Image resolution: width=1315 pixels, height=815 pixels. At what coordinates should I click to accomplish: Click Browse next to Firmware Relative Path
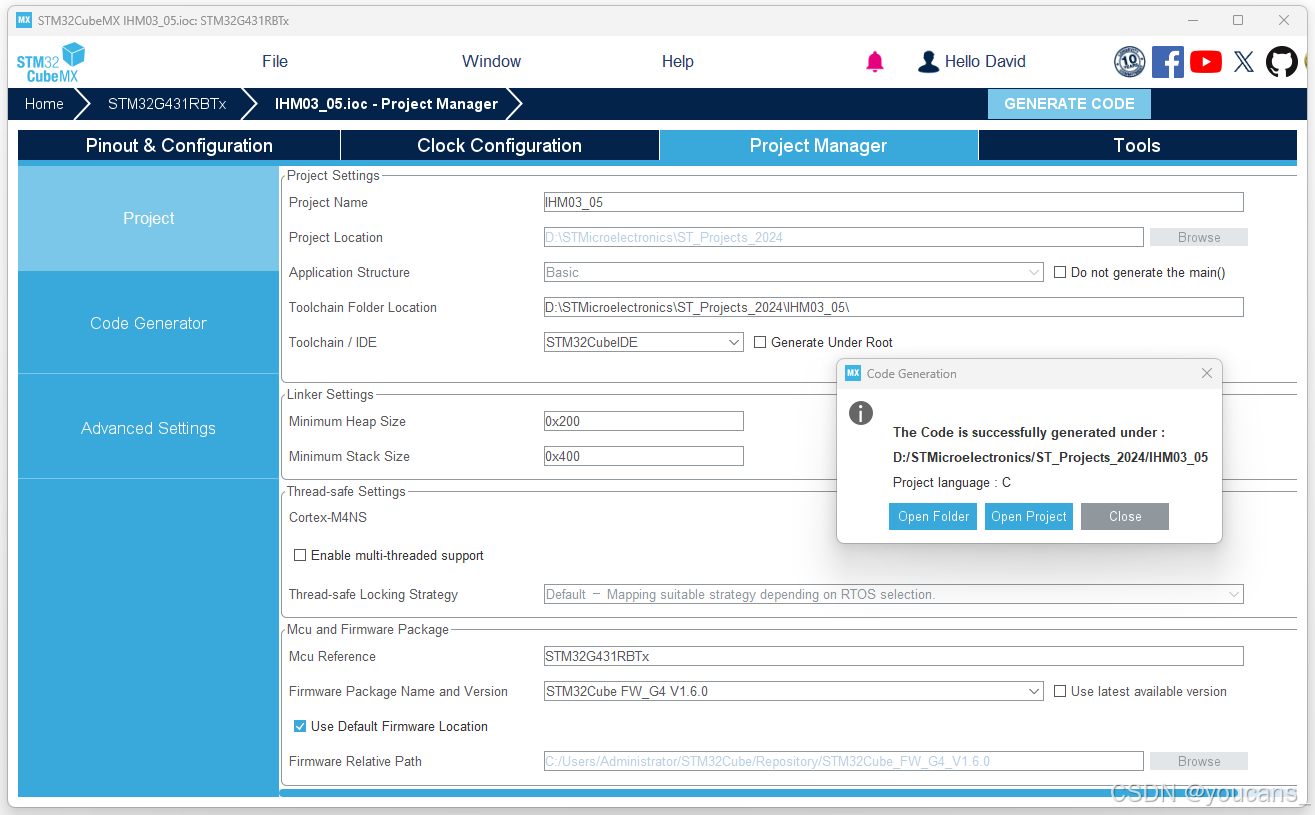1199,761
